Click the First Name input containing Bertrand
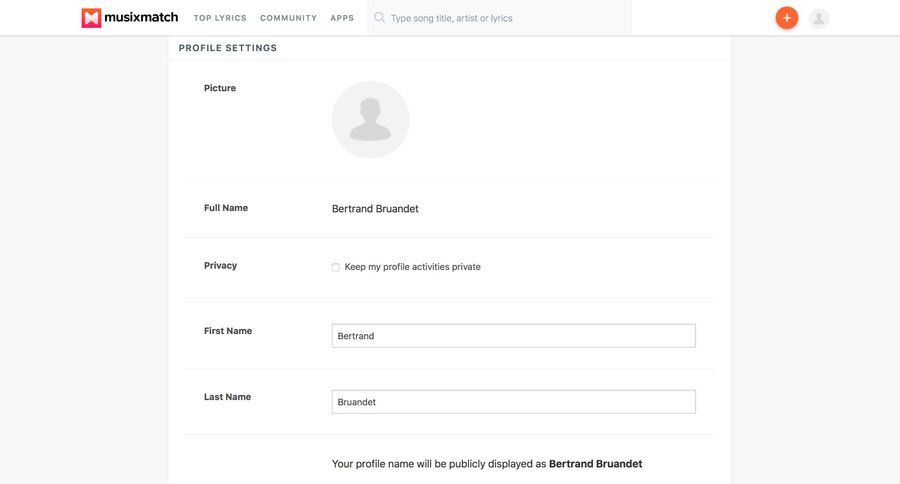 click(513, 336)
